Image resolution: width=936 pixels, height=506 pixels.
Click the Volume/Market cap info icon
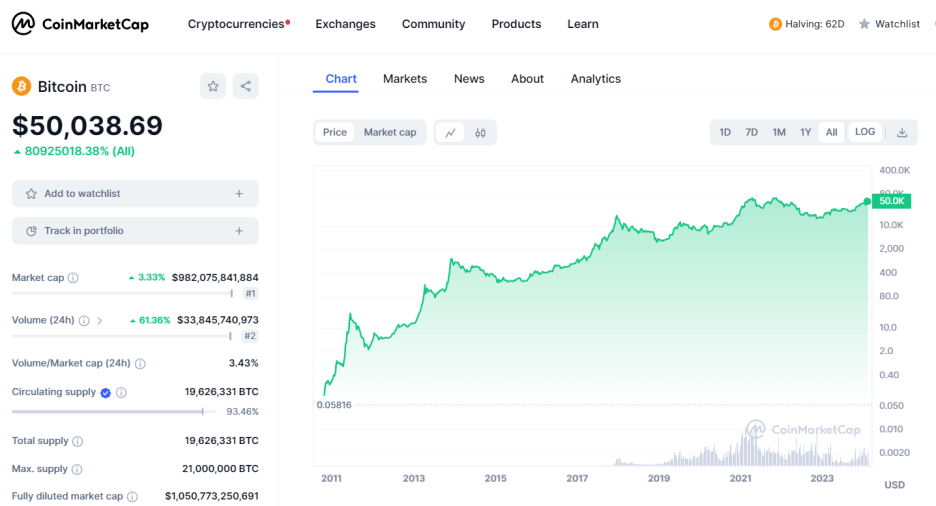click(140, 363)
